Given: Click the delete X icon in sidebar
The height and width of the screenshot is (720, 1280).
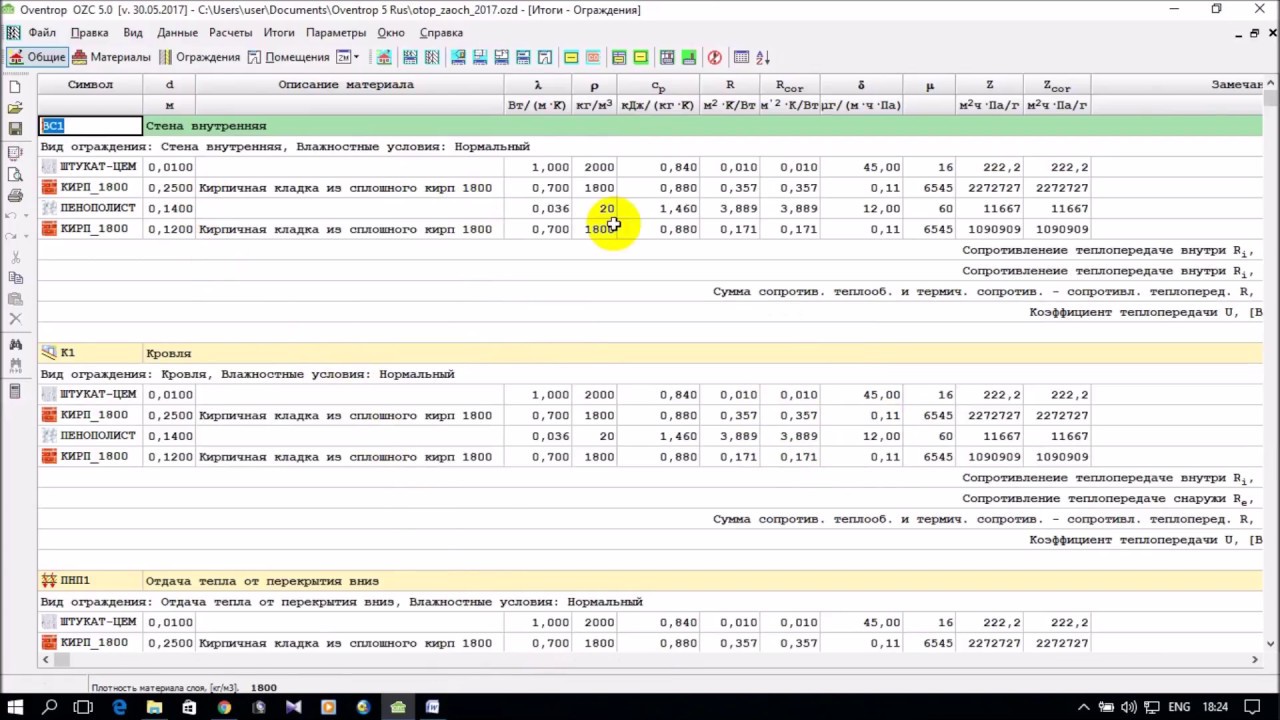Looking at the screenshot, I should (15, 319).
